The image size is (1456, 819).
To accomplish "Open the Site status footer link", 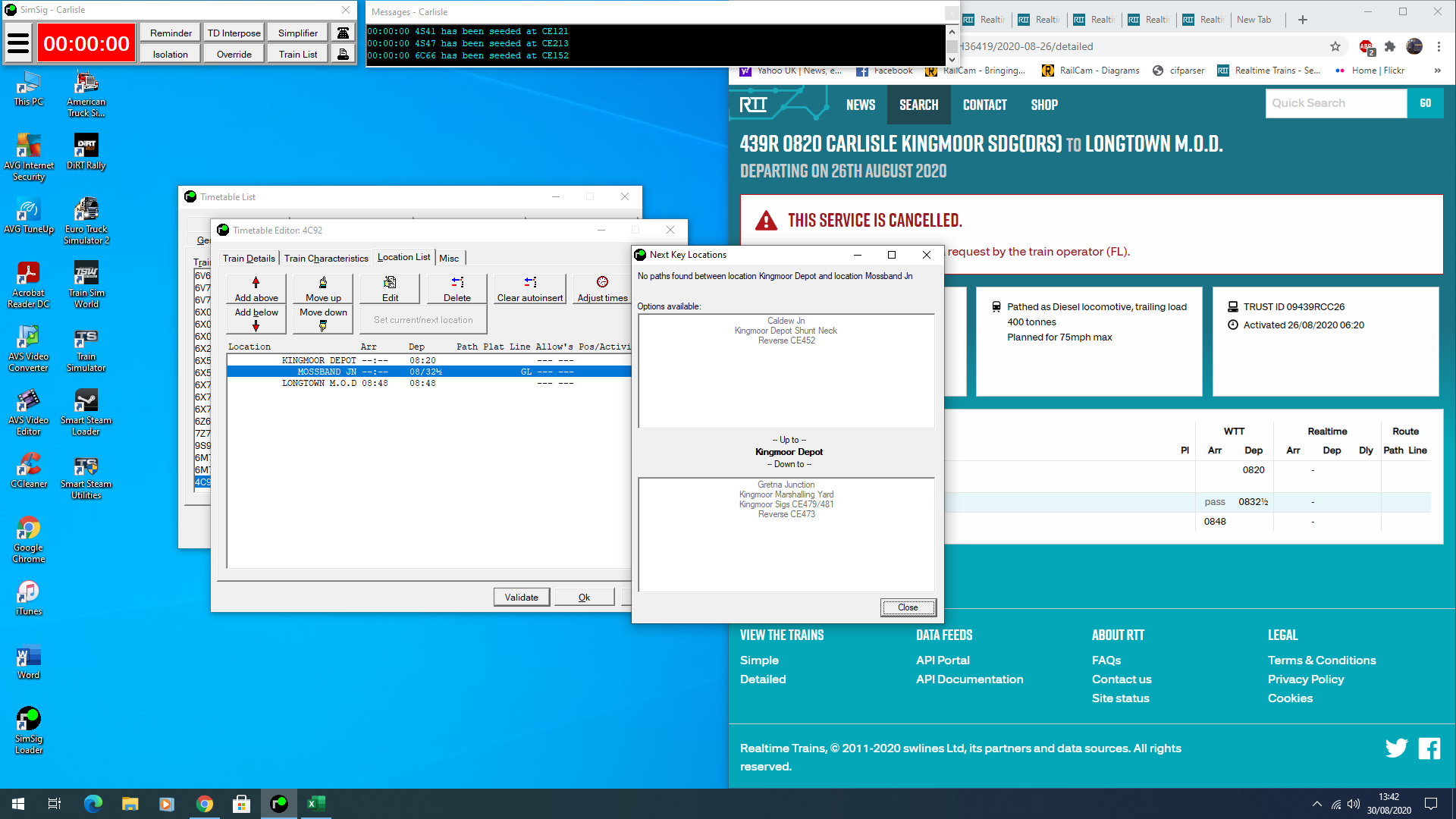I will click(1121, 698).
